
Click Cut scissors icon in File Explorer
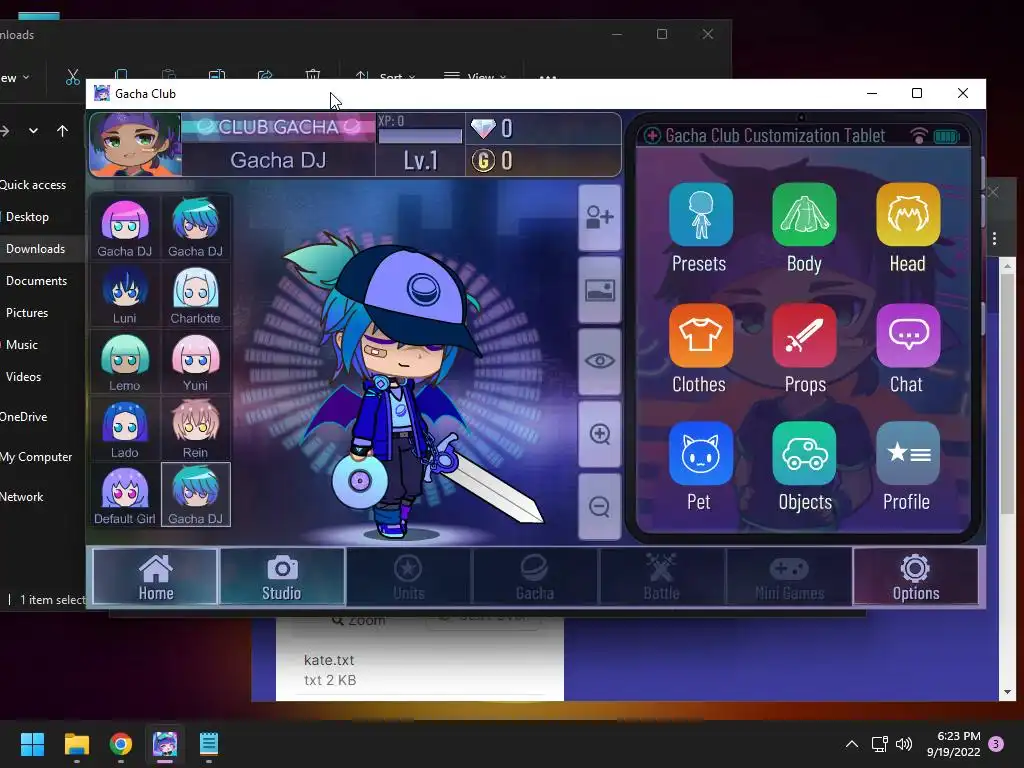point(72,77)
